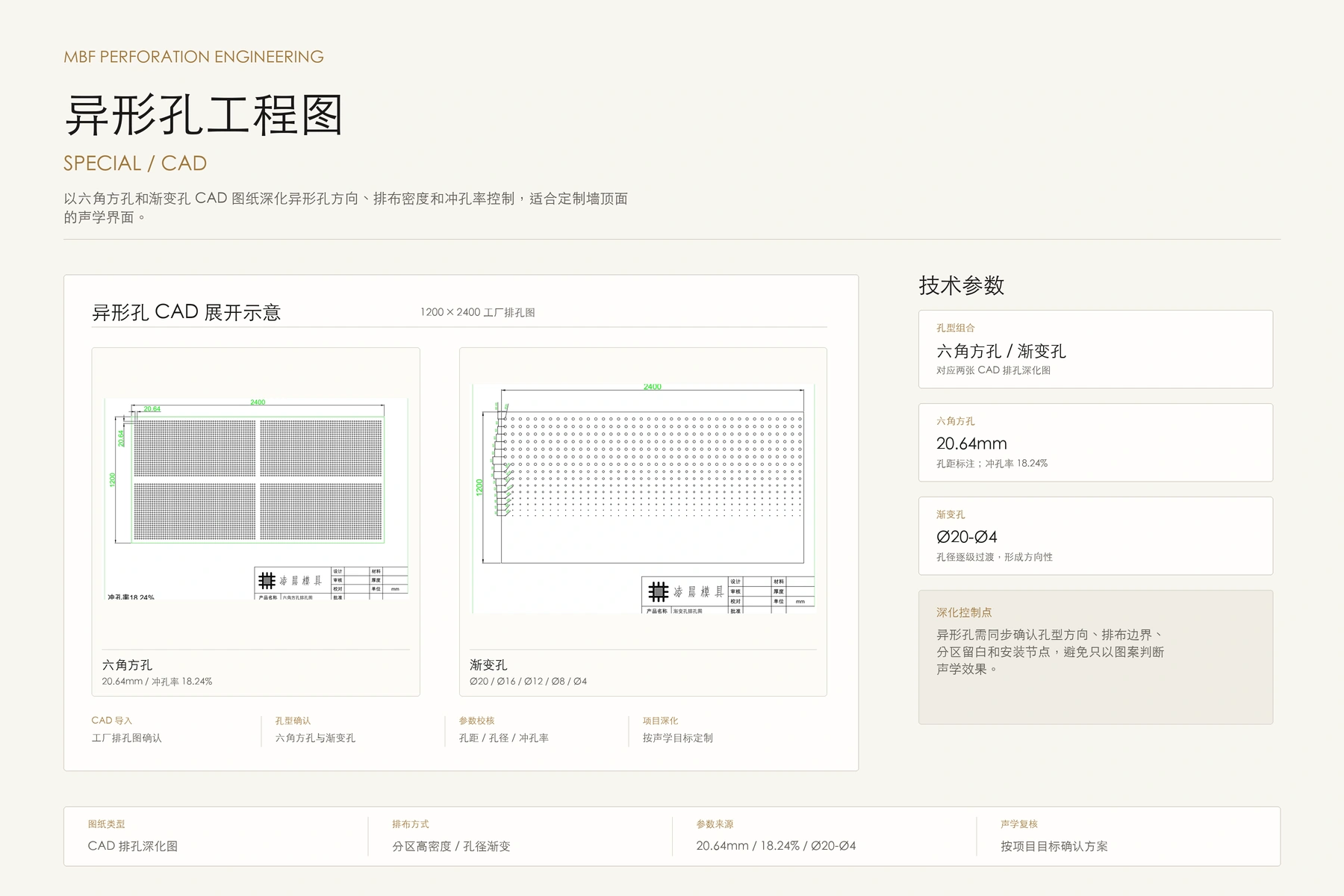Open the 渐变孔 CAD drawing thumbnail

click(x=643, y=498)
